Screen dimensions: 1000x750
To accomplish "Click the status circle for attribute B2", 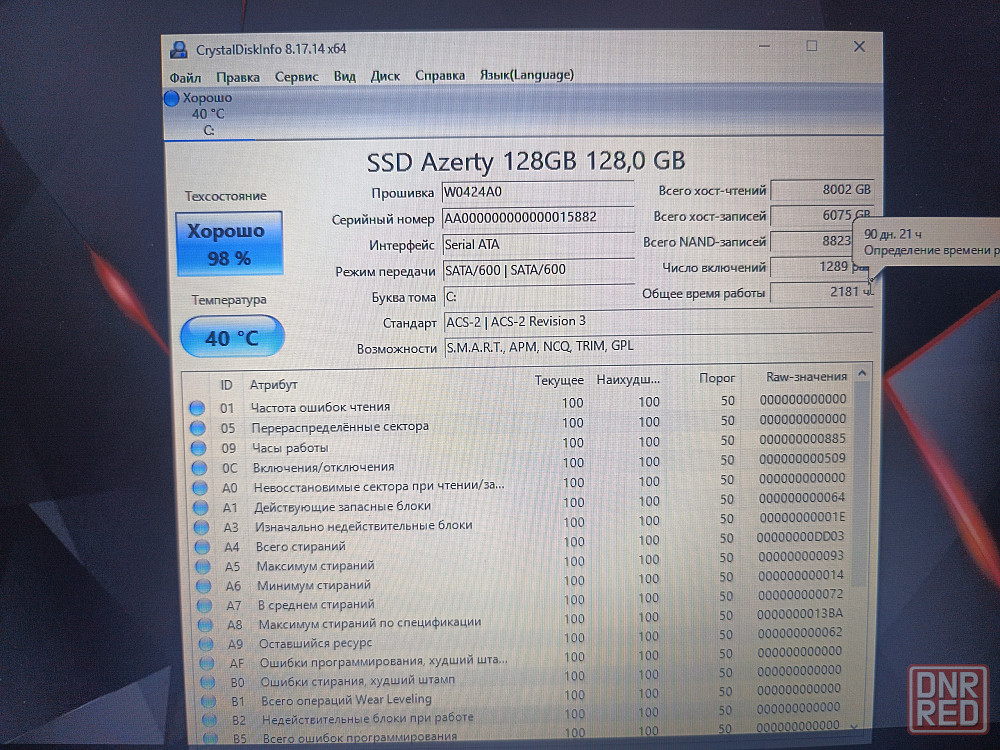I will pos(209,720).
